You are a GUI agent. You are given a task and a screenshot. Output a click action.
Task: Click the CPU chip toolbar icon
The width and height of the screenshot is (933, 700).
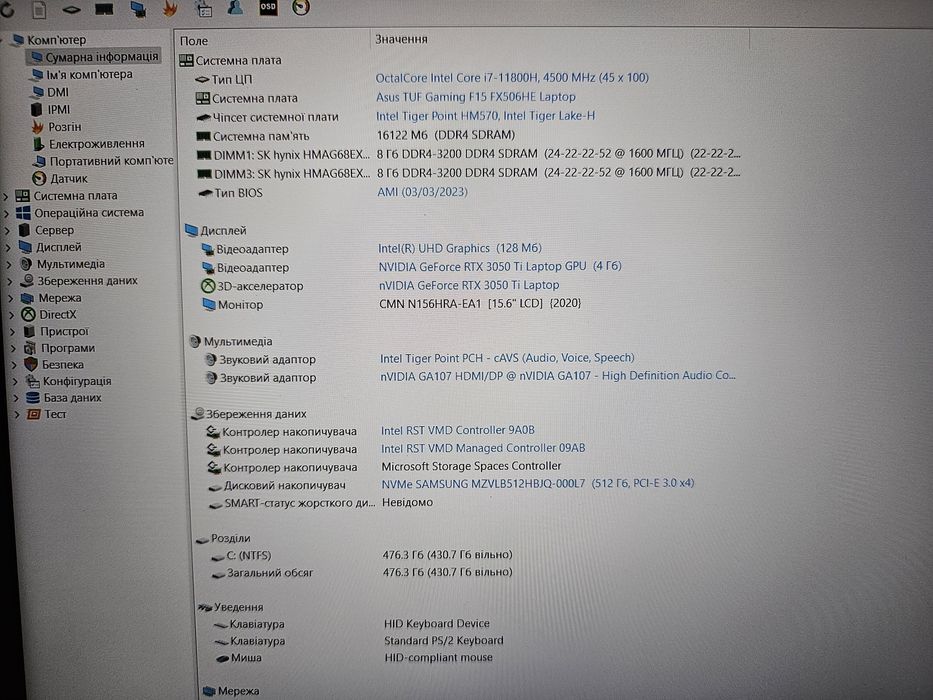[x=71, y=10]
